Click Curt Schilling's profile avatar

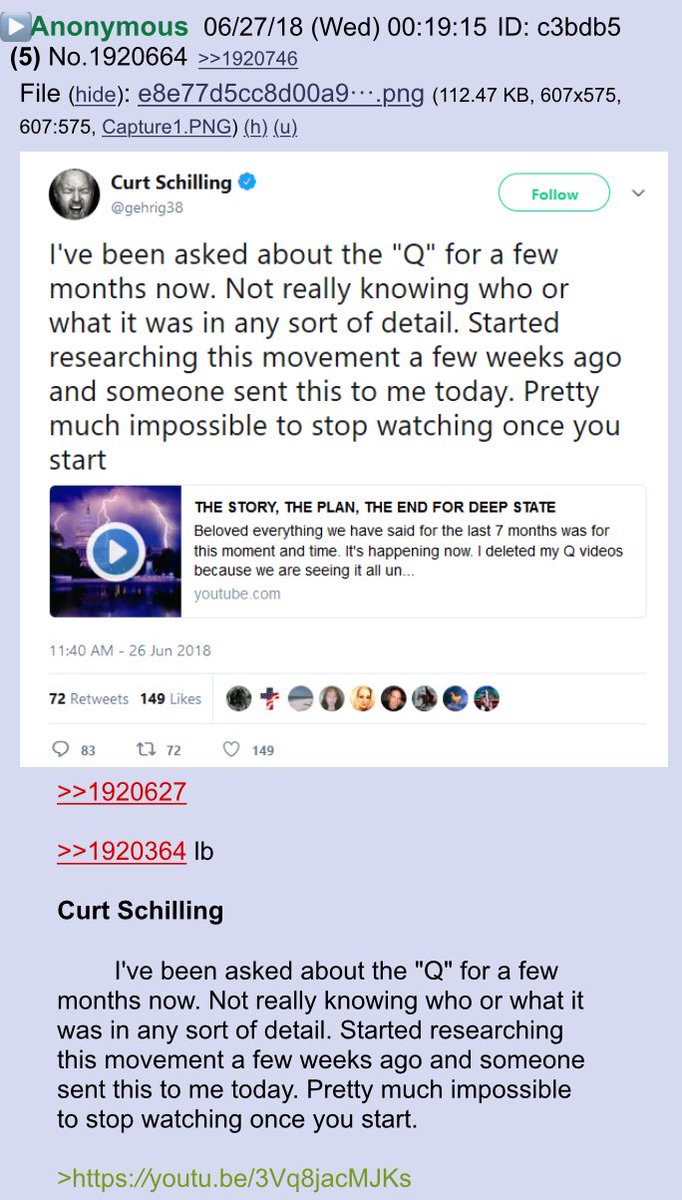point(74,194)
